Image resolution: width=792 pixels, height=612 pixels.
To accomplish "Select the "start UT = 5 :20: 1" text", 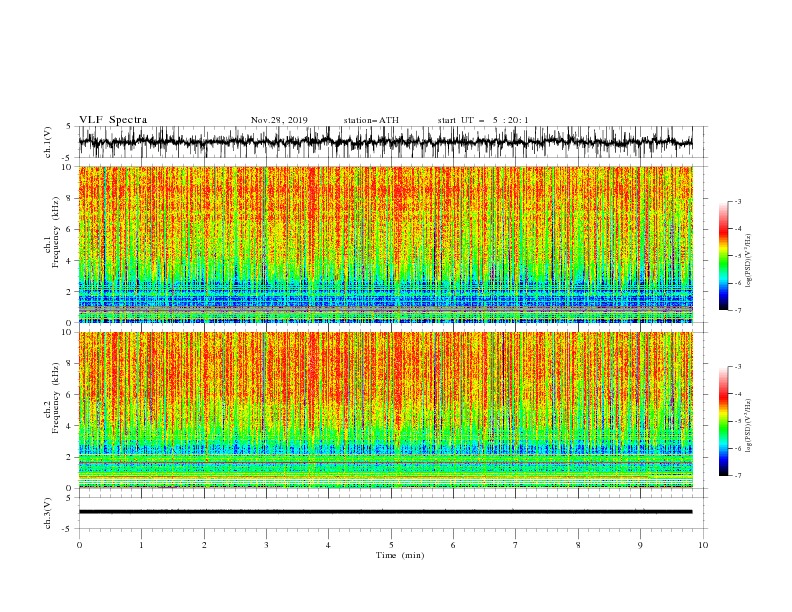I will coord(483,120).
